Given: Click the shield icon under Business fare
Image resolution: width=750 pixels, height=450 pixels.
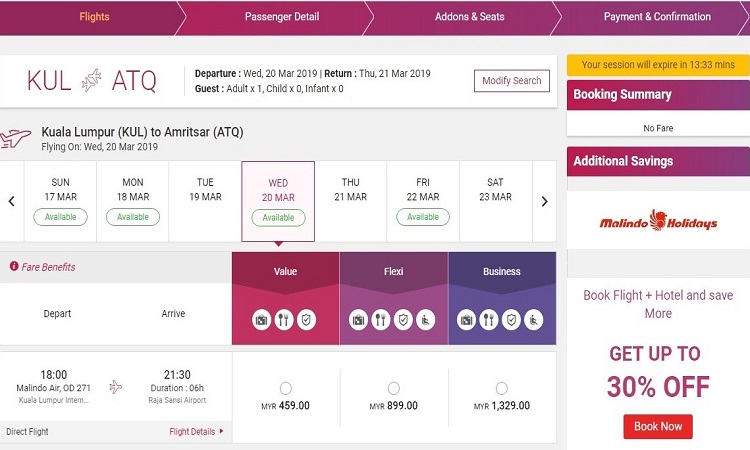Looking at the screenshot, I should coord(513,320).
